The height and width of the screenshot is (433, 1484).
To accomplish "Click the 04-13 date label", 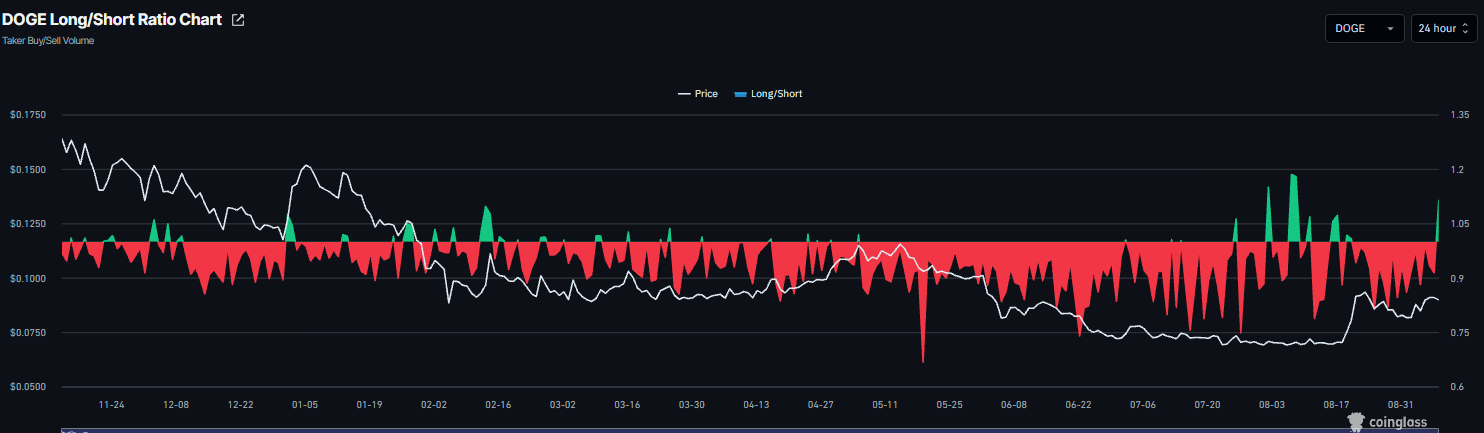I will [x=756, y=405].
